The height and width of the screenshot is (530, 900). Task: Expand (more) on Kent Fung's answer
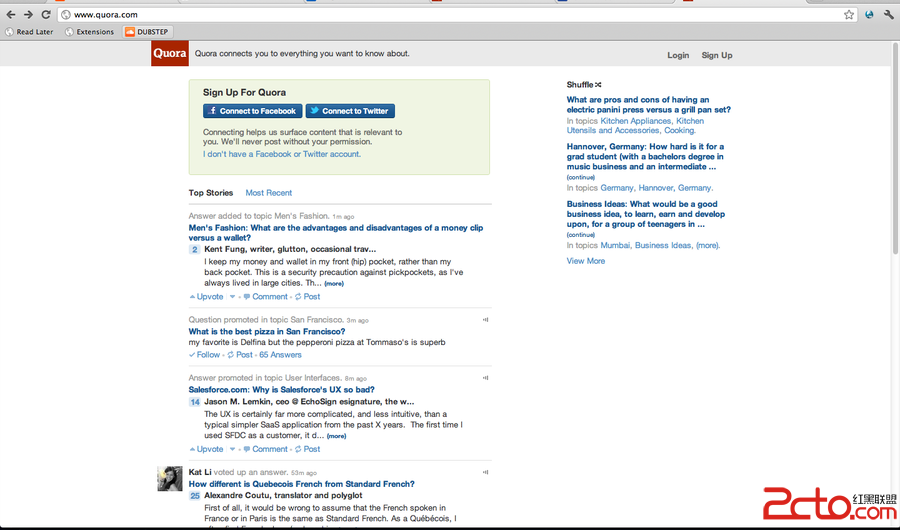tap(334, 284)
